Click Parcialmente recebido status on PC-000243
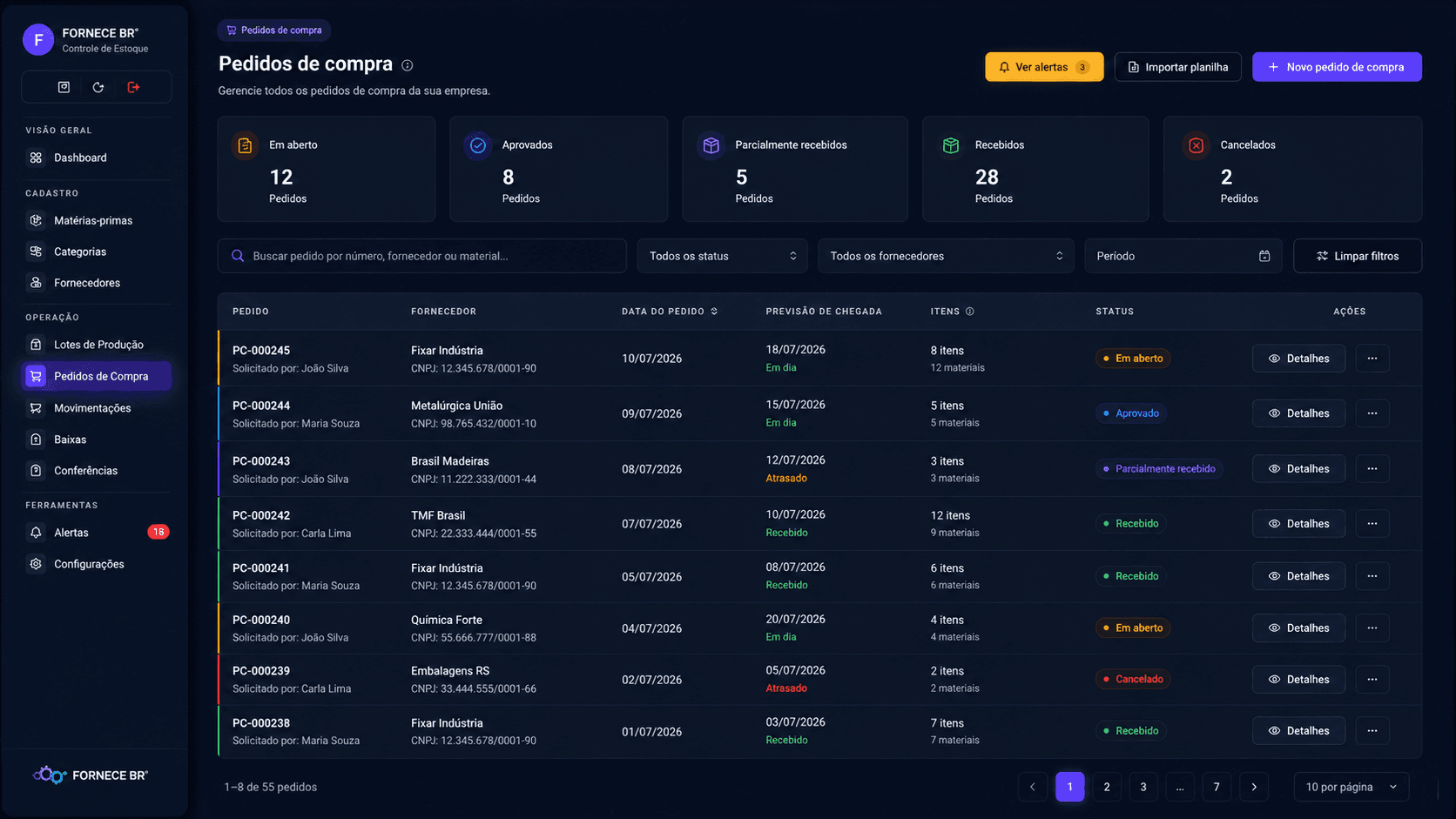This screenshot has height=819, width=1456. click(1159, 469)
